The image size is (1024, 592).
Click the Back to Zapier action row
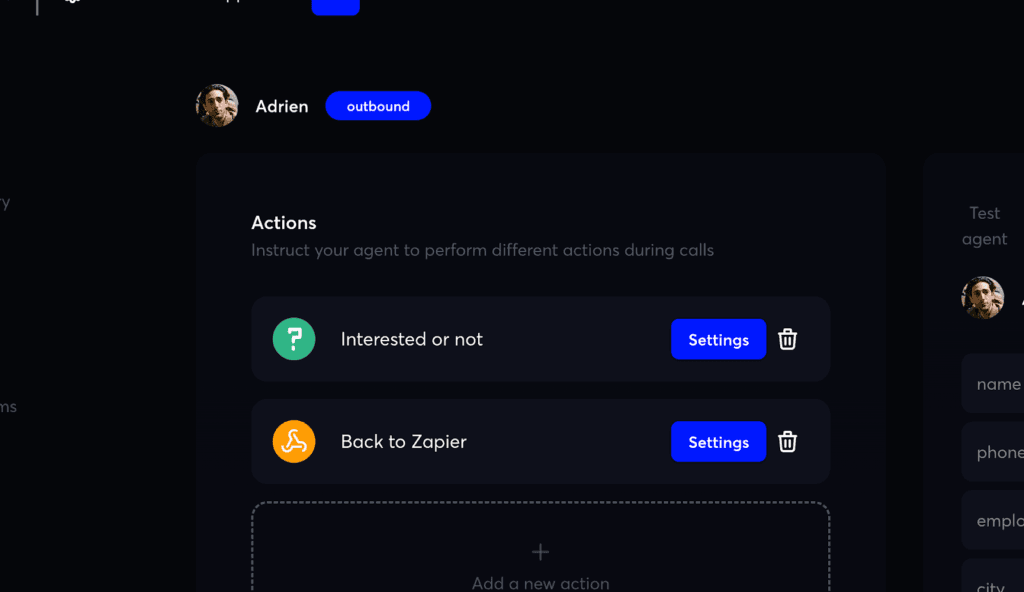click(x=450, y=441)
